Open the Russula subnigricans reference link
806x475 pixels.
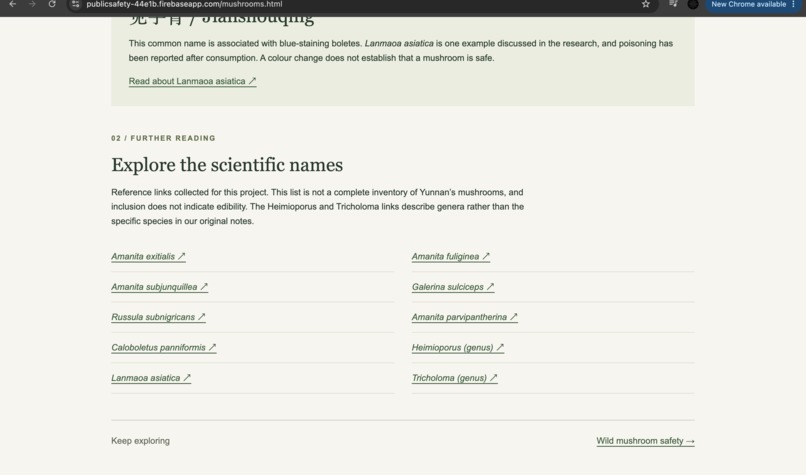[x=158, y=317]
